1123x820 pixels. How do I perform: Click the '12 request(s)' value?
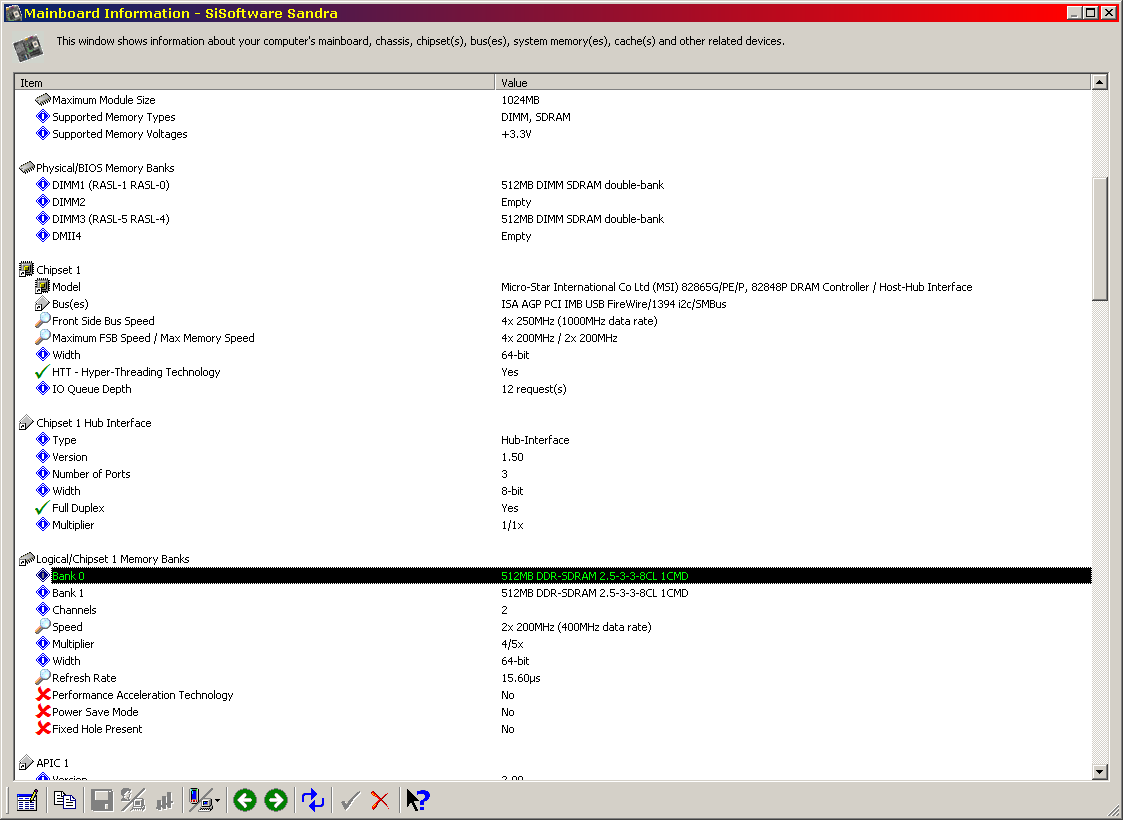(x=534, y=389)
